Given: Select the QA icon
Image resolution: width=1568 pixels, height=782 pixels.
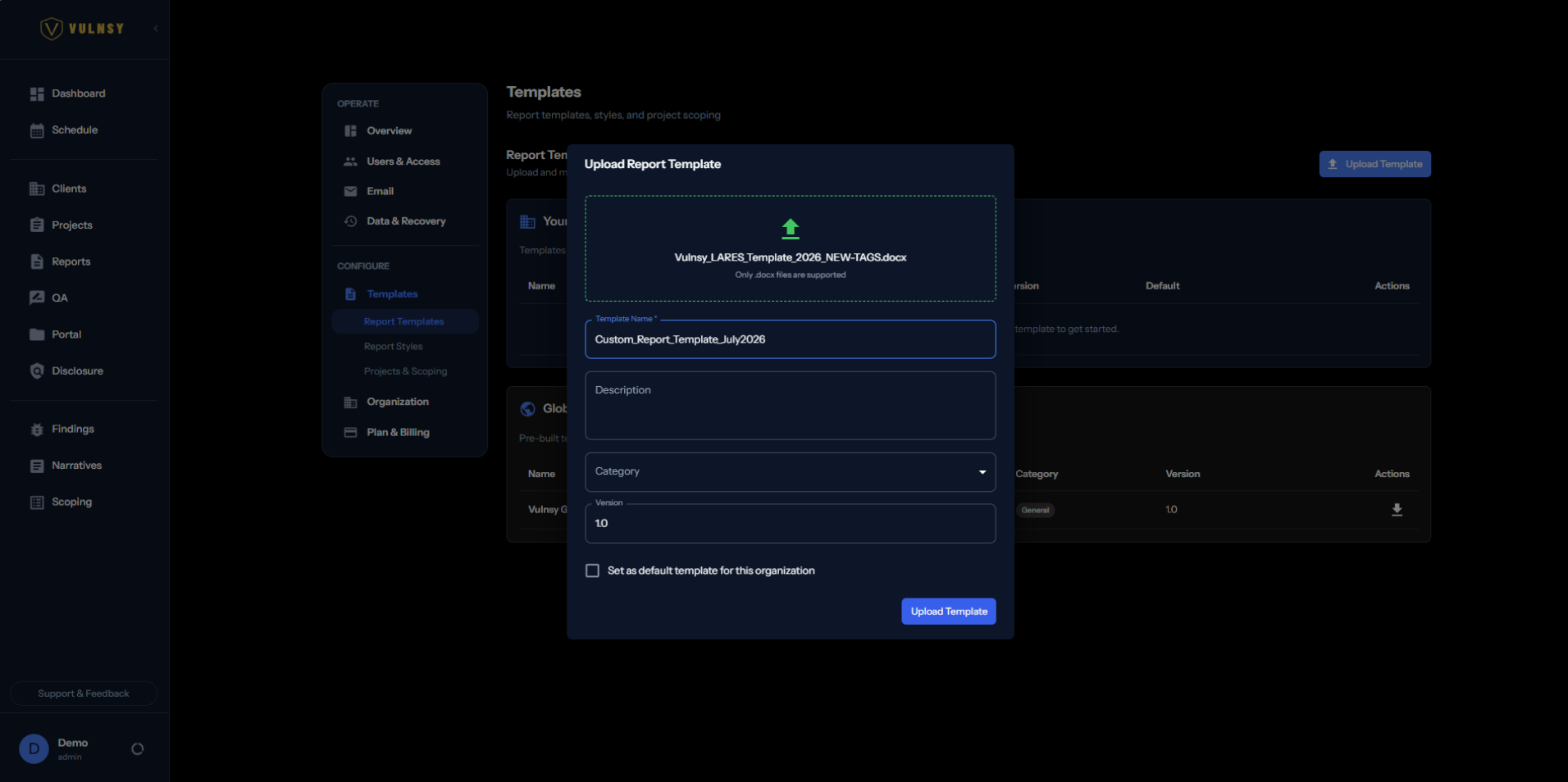Looking at the screenshot, I should click(x=37, y=298).
